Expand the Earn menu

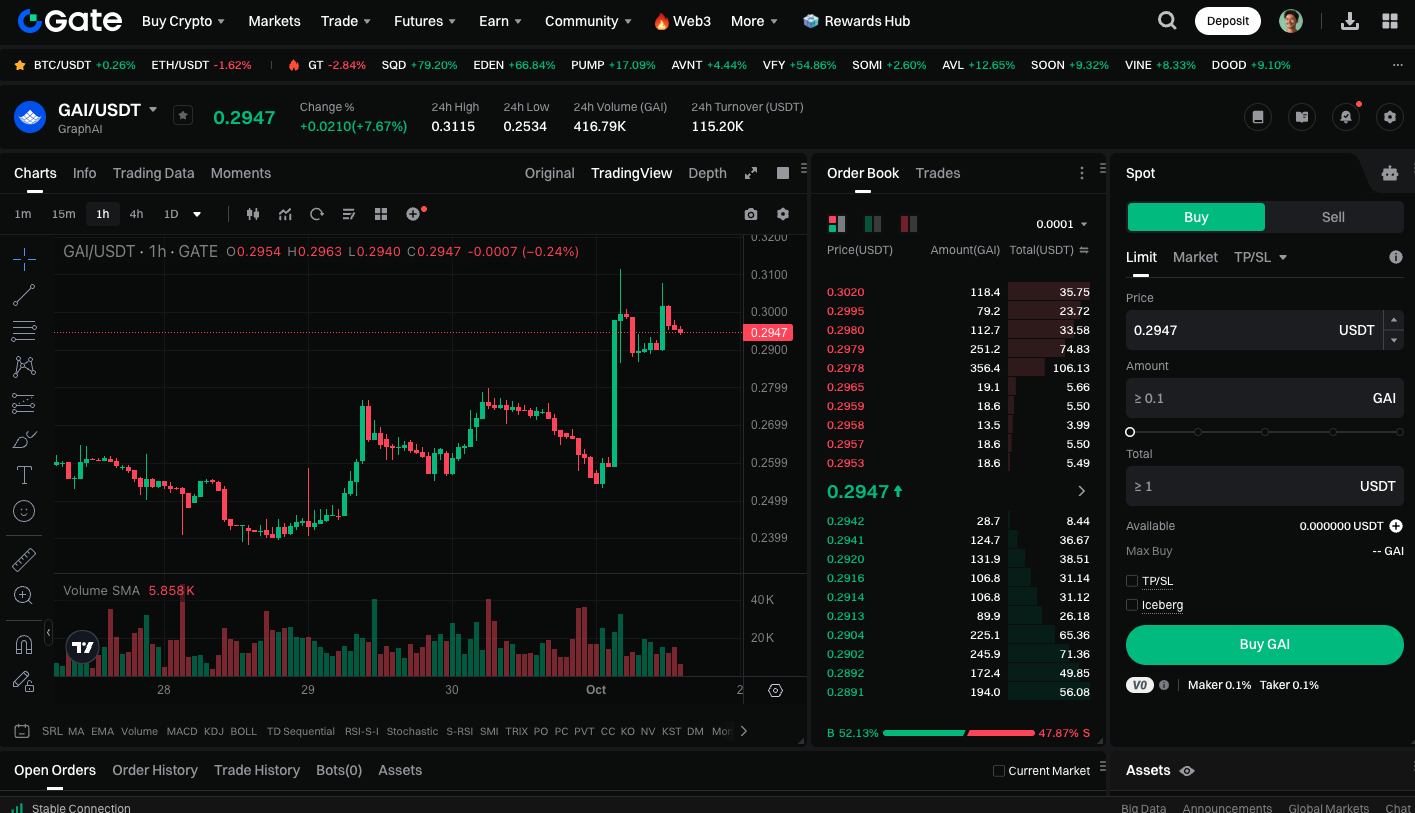coord(501,21)
